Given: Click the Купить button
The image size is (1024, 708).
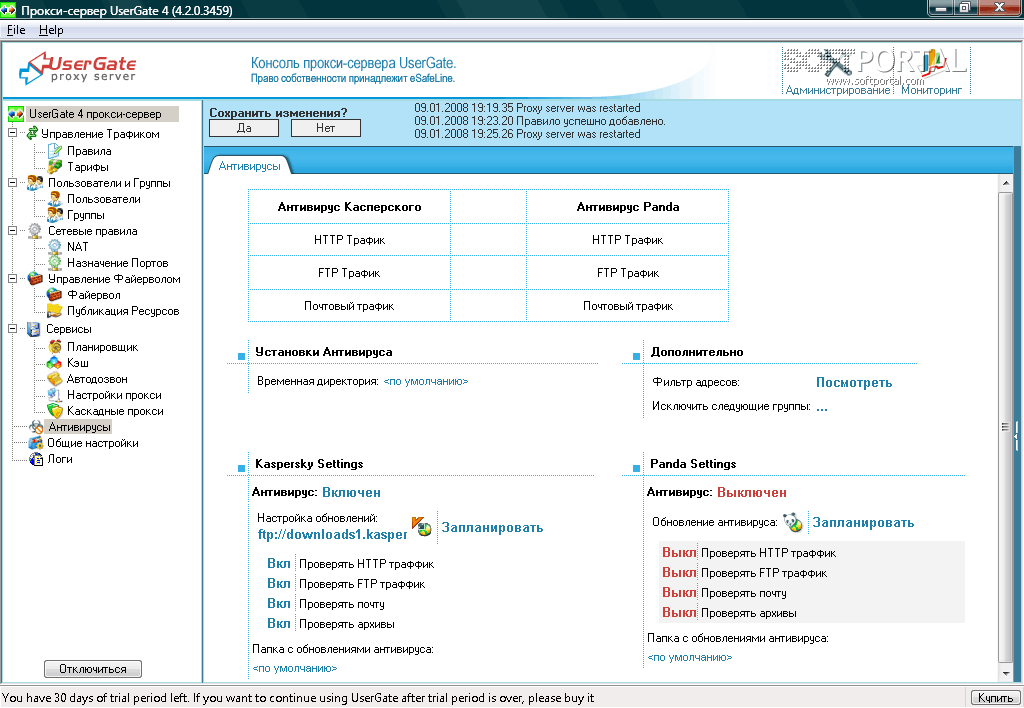Looking at the screenshot, I should tap(995, 698).
